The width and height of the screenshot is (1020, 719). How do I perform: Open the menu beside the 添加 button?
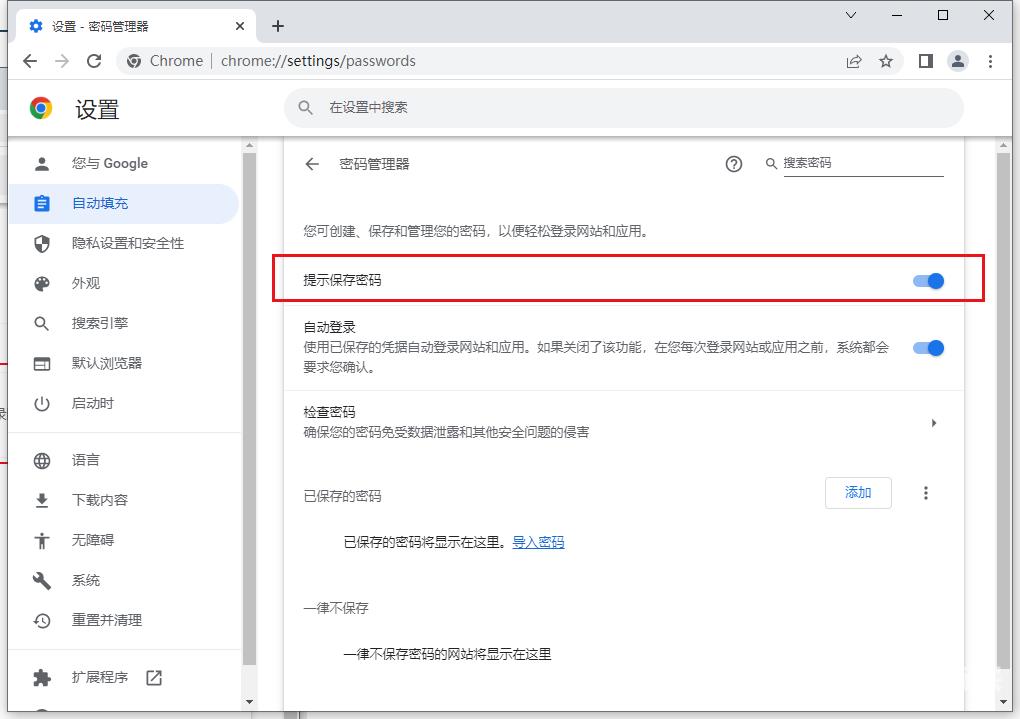click(x=926, y=493)
